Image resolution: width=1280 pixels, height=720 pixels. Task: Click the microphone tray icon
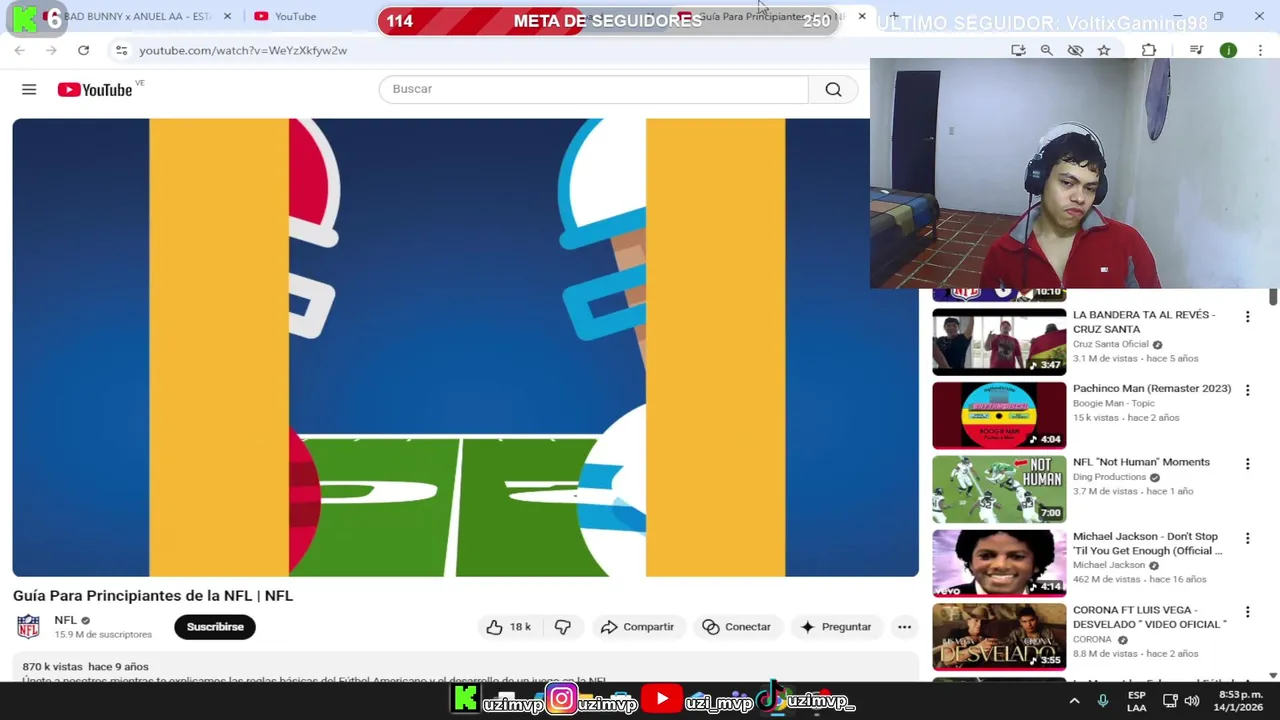point(1103,701)
